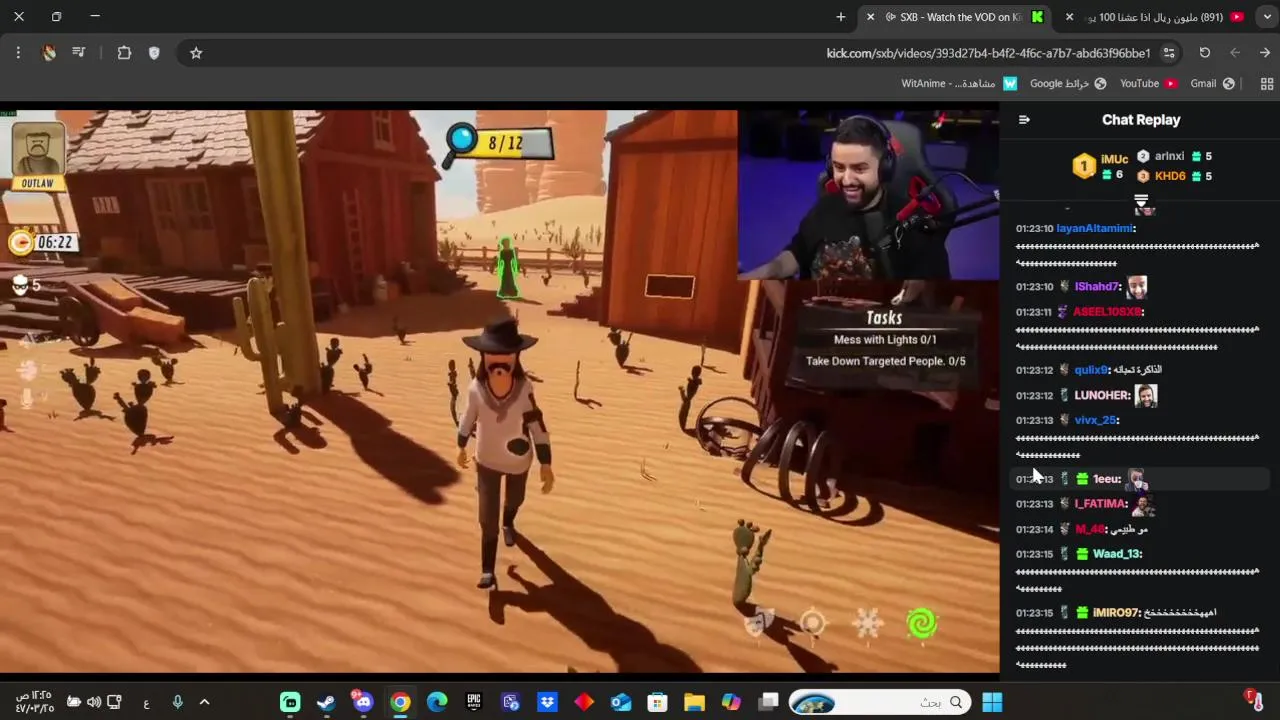Screen dimensions: 1280x720
Task: Click the shield extension icon
Action: pos(154,53)
